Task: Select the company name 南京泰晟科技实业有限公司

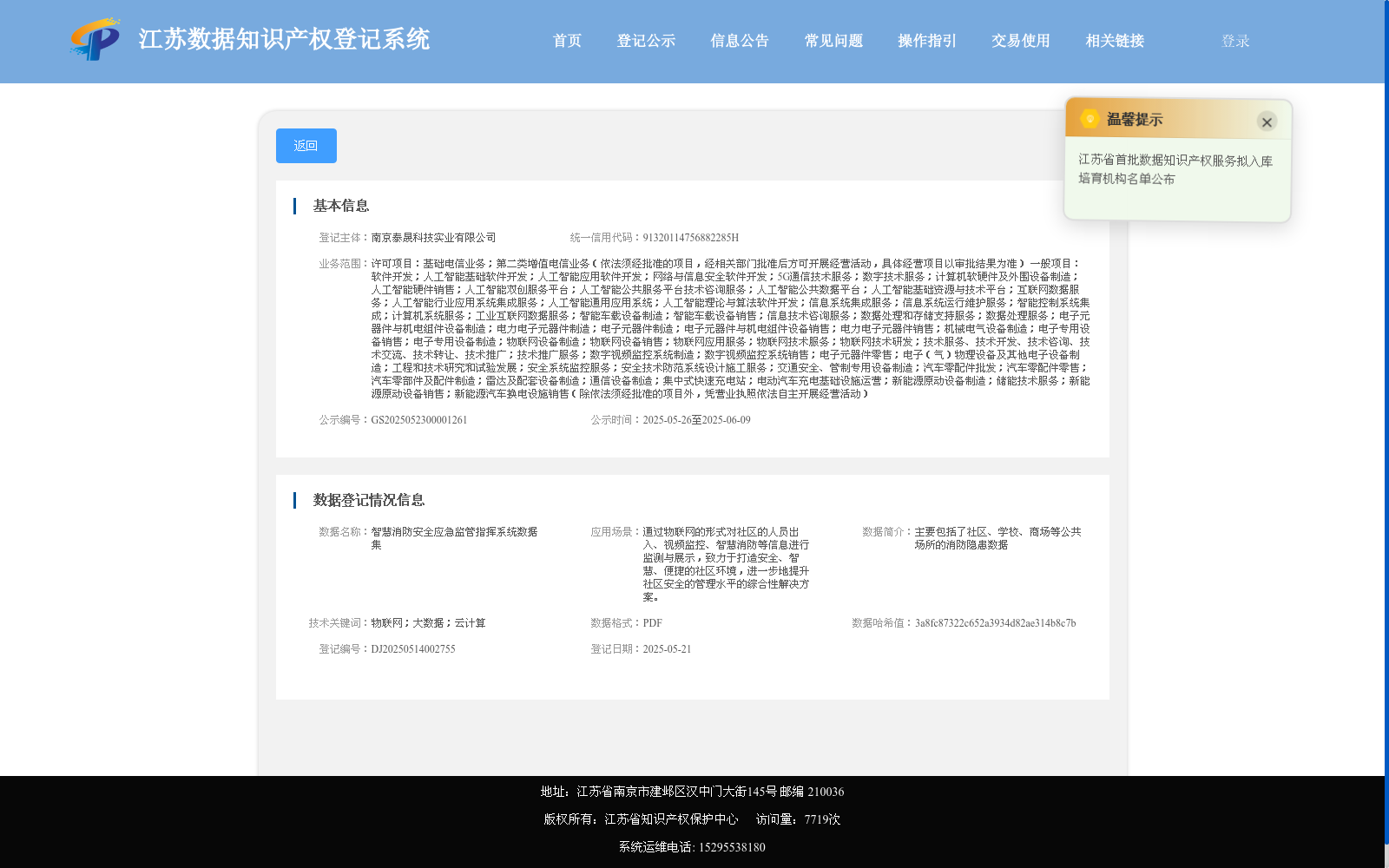Action: pyautogui.click(x=433, y=238)
